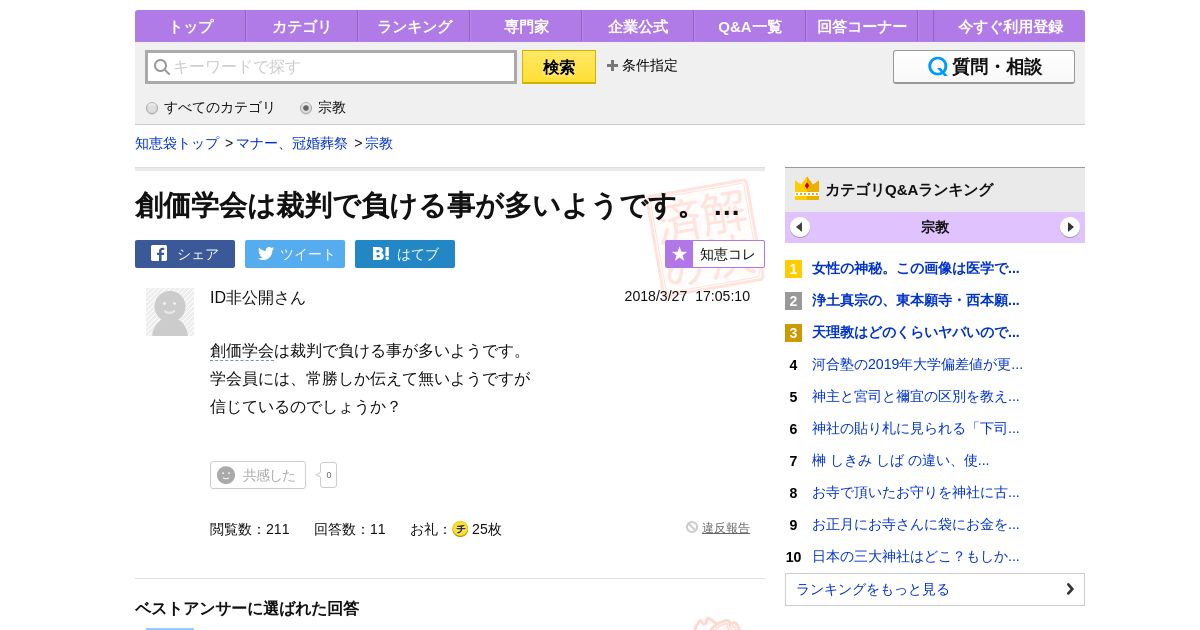Click the 知恵袋トップ breadcrumb link

(177, 143)
